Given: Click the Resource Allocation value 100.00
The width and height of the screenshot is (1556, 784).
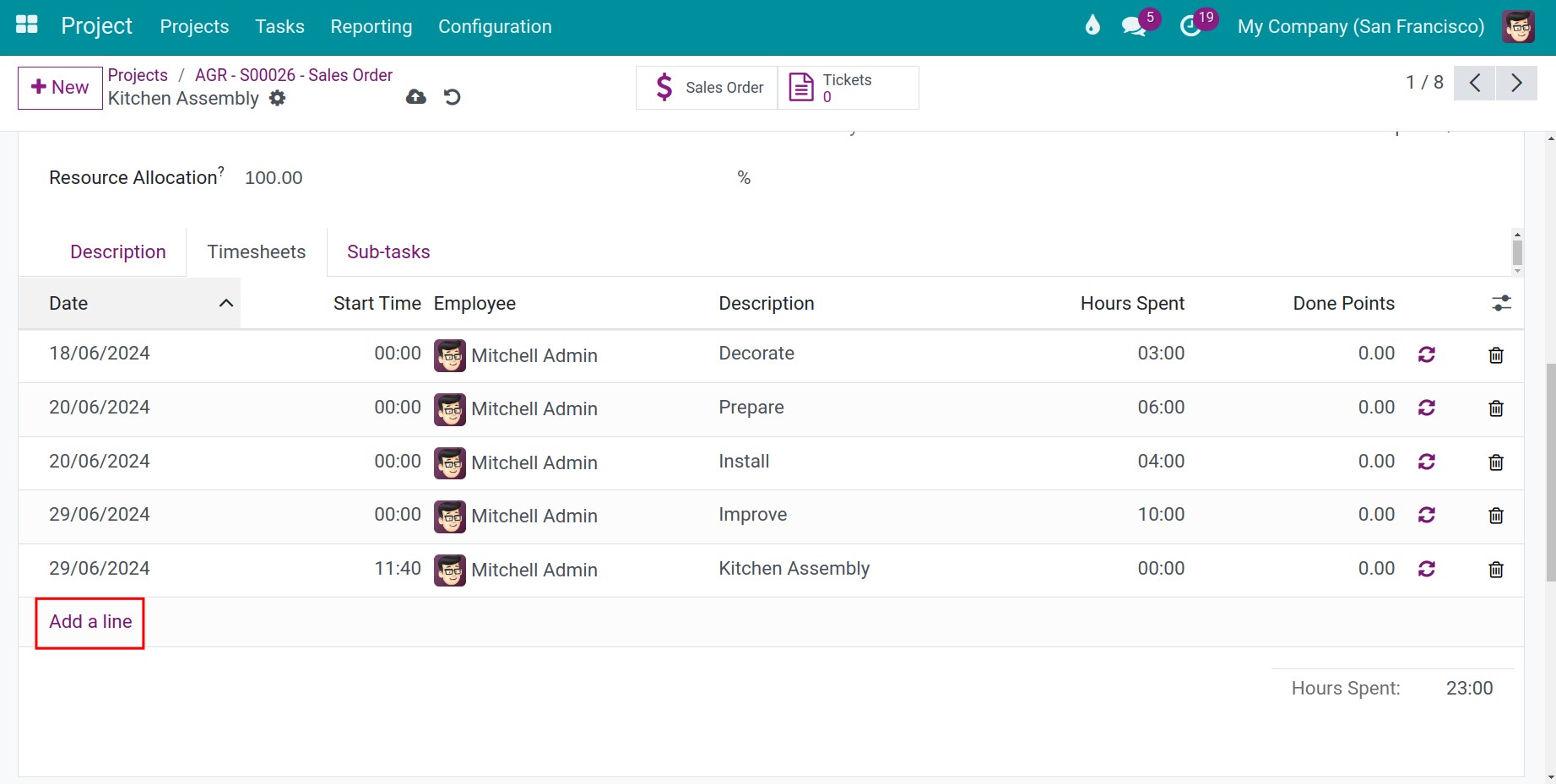Looking at the screenshot, I should (x=274, y=178).
